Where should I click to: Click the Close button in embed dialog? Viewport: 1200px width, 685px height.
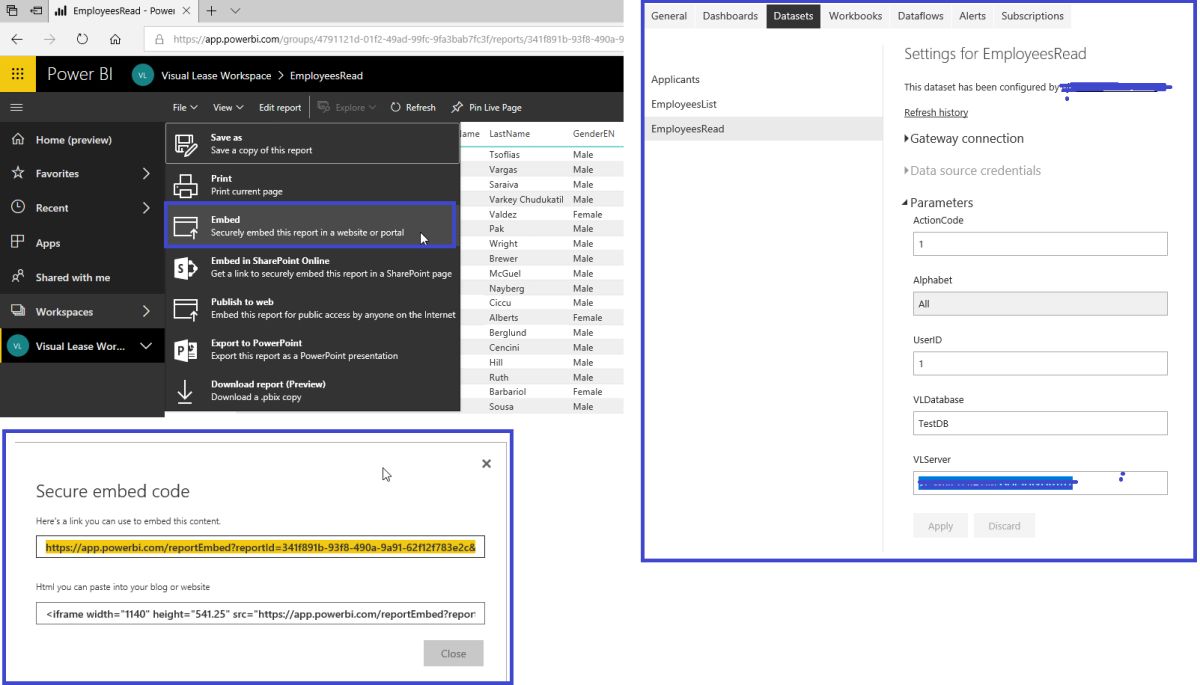pos(453,653)
